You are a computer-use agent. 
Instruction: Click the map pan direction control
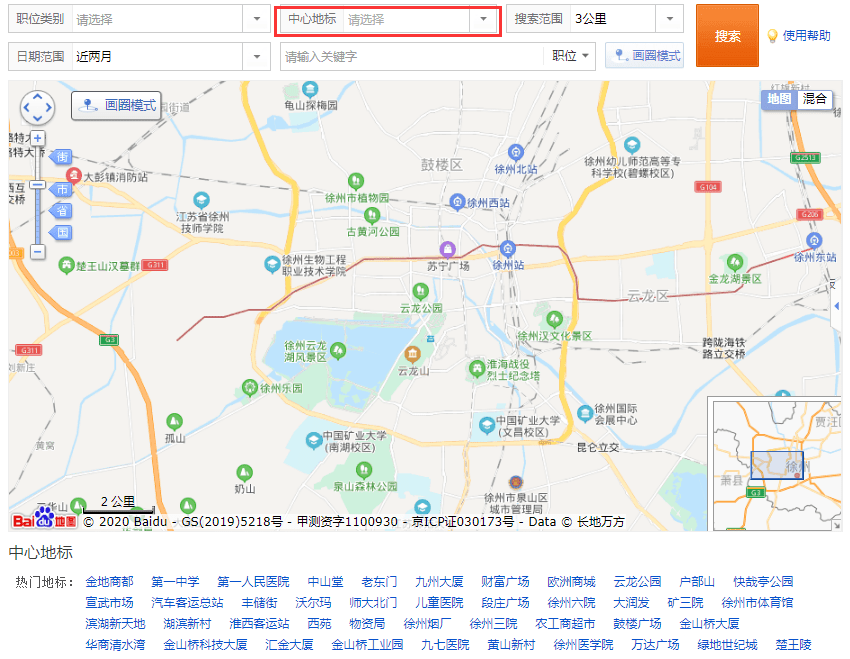[38, 106]
